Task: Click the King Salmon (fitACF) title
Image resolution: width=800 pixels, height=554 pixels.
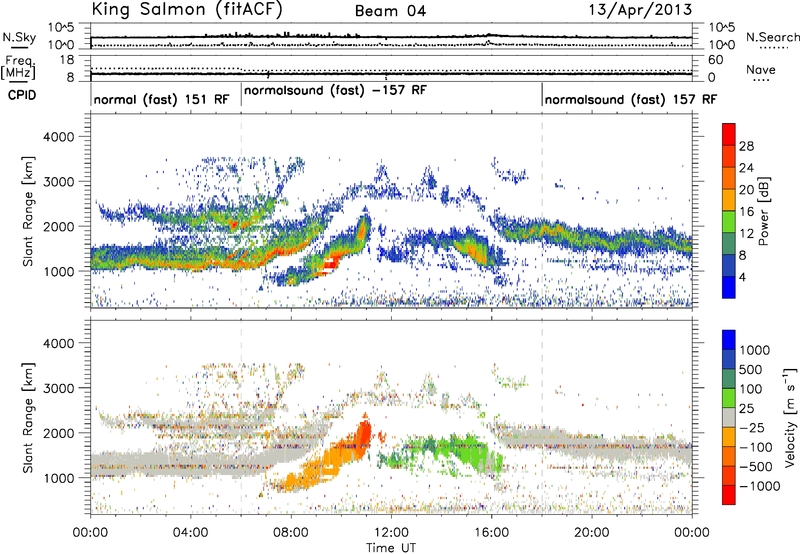Action: pyautogui.click(x=187, y=10)
